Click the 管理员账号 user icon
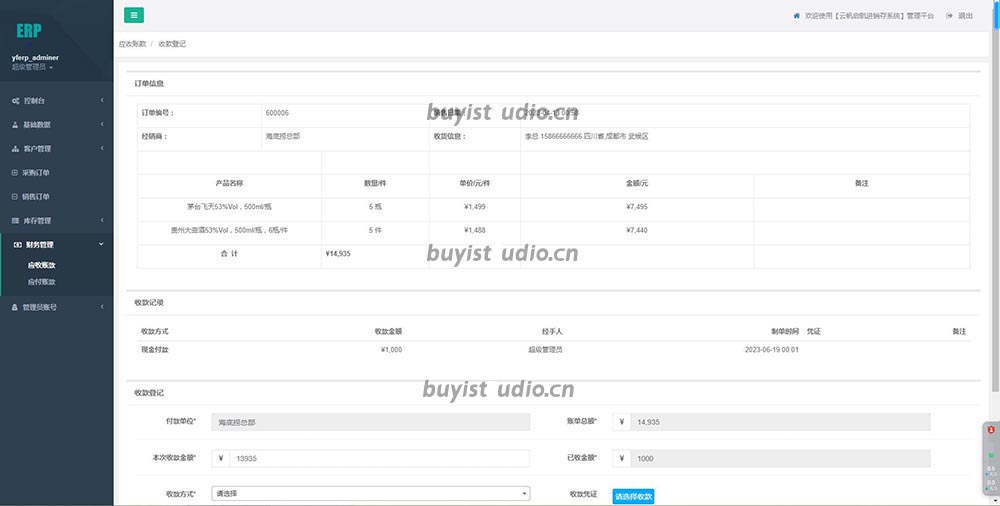 pyautogui.click(x=16, y=307)
